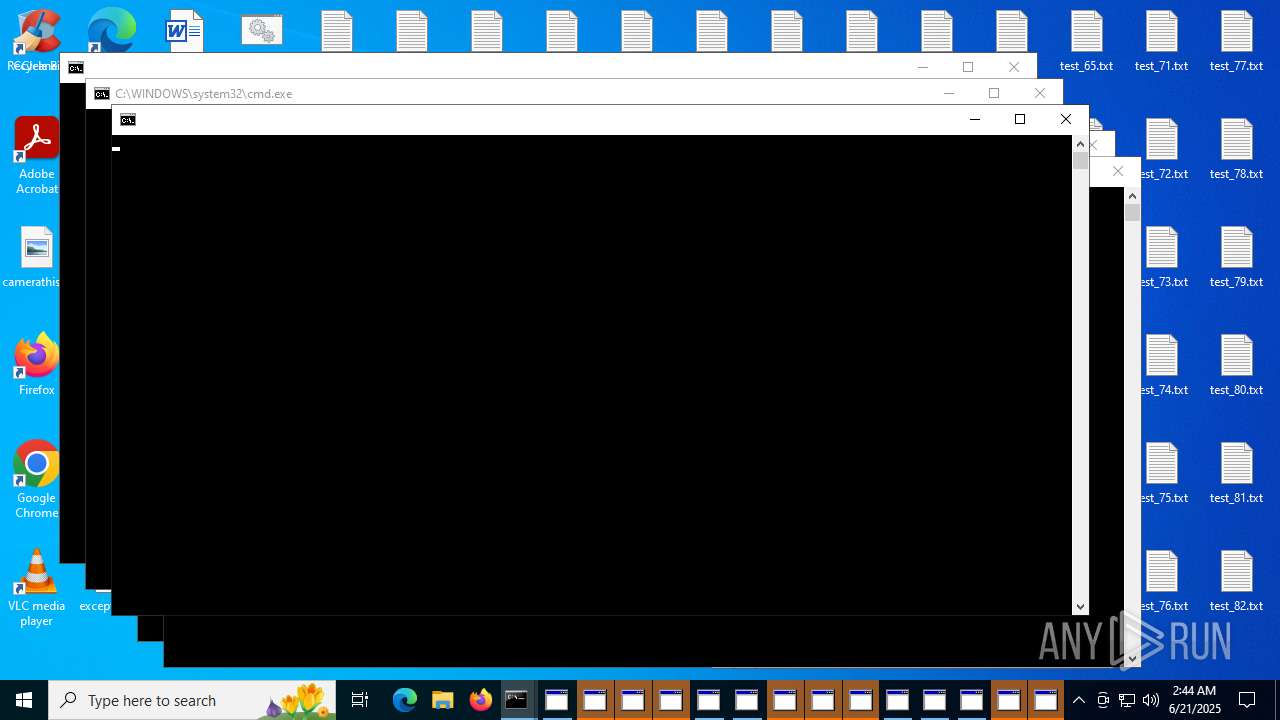This screenshot has width=1280, height=720.
Task: Open network settings tray icon
Action: click(1127, 700)
